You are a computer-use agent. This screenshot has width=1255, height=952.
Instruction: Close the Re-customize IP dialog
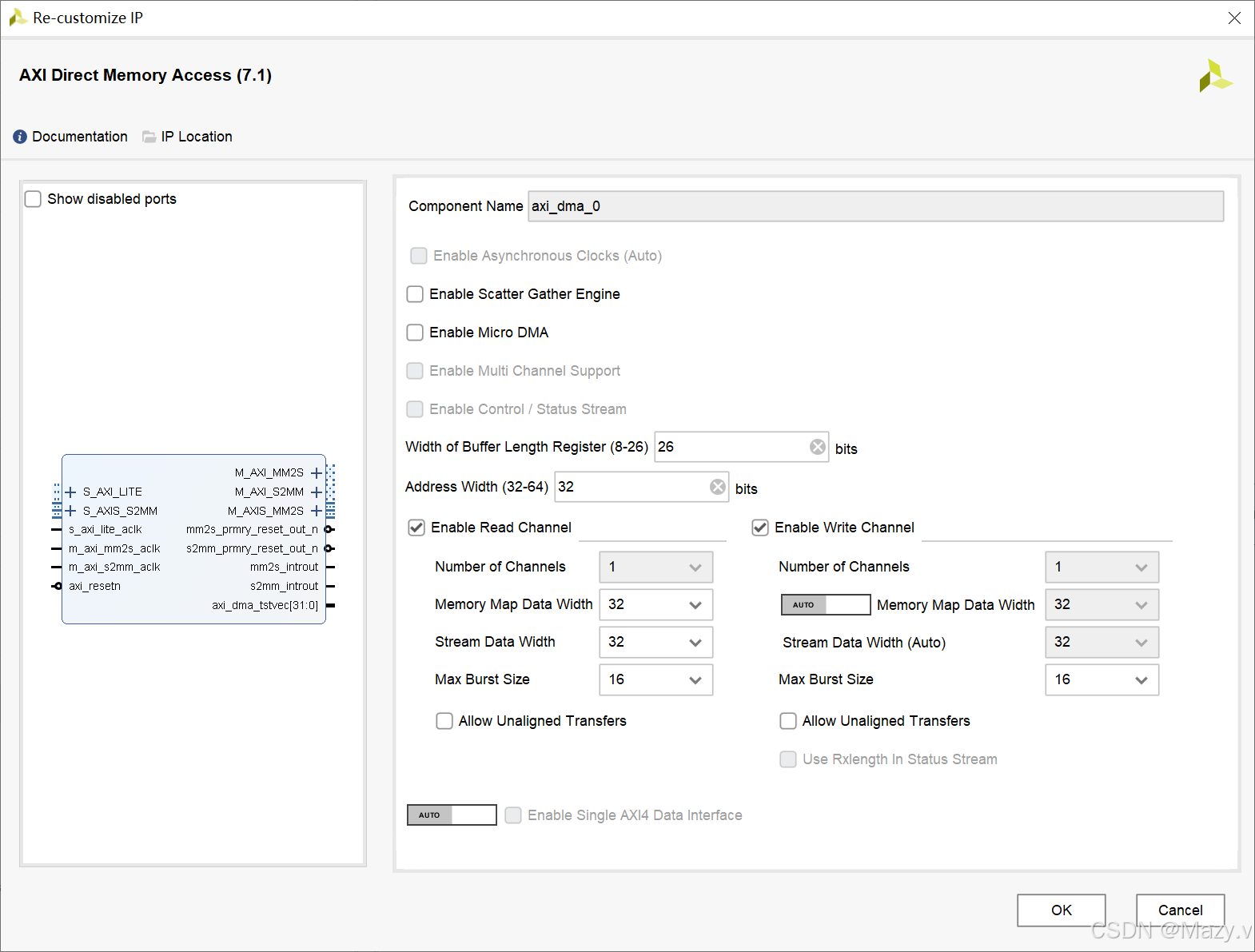1234,18
